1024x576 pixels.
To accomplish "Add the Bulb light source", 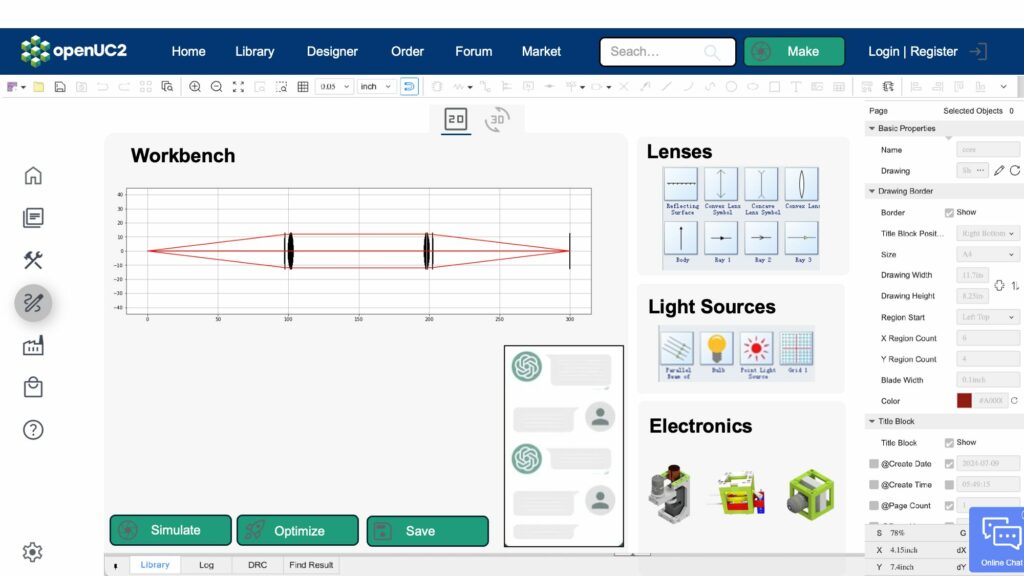I will tap(717, 349).
